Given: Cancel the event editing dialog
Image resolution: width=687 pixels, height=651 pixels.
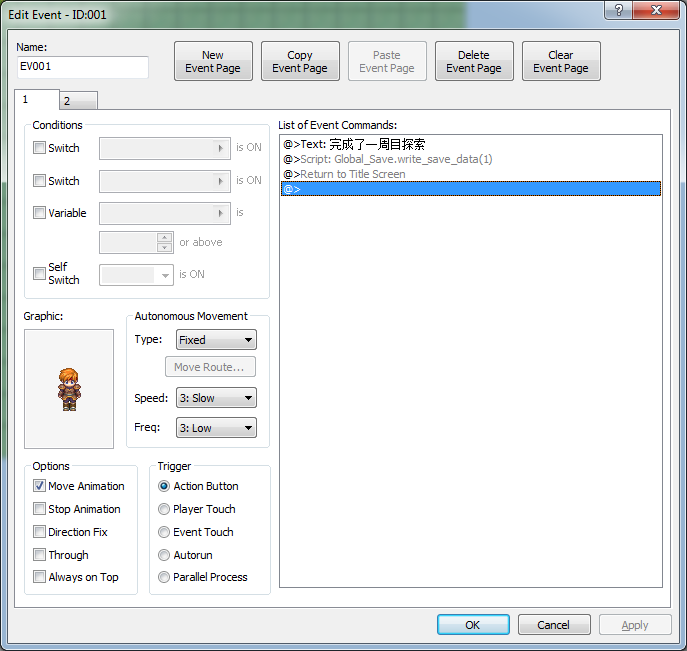Looking at the screenshot, I should [554, 625].
